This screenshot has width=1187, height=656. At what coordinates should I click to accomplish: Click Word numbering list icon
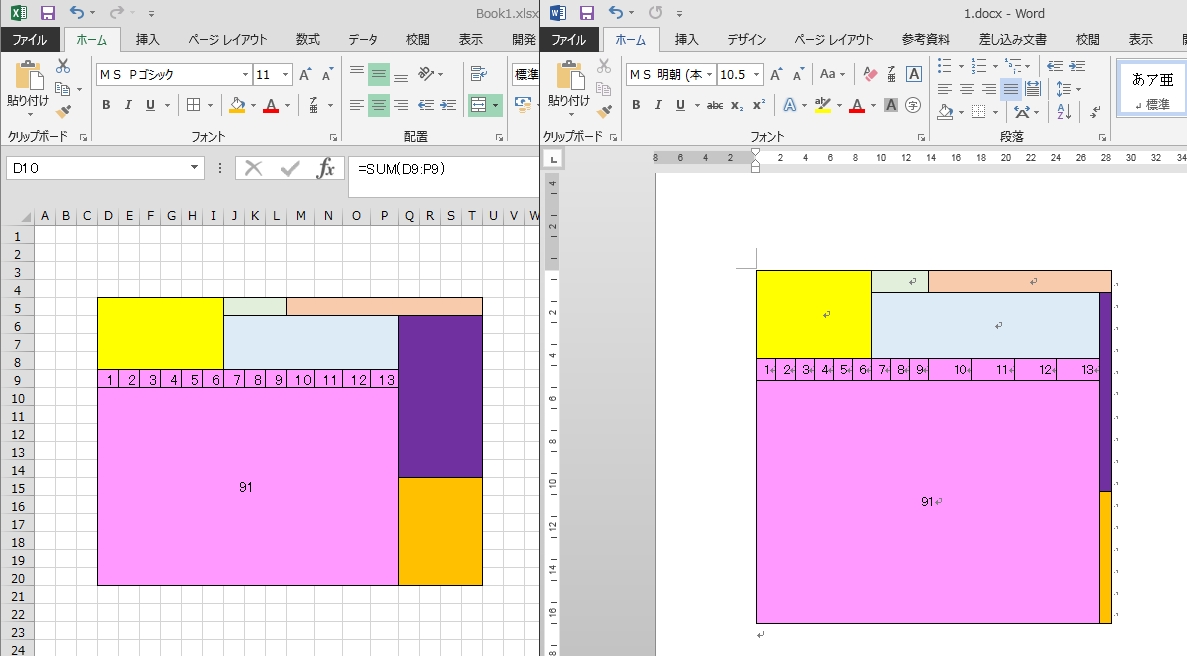(979, 66)
